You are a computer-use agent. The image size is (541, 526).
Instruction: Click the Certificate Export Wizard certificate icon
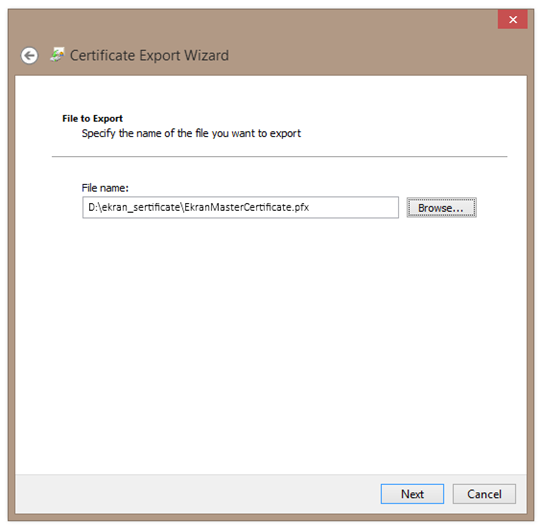click(x=57, y=55)
